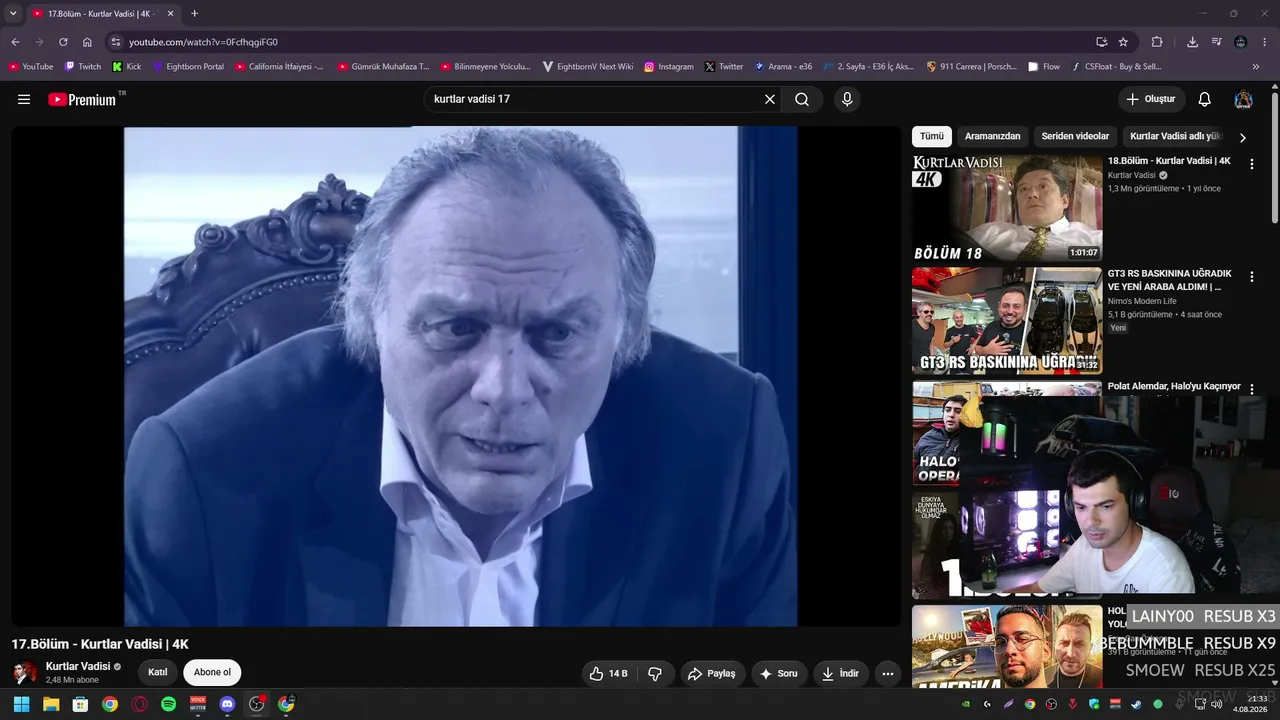Click the 'Polat Alemdar, Halo'yu Kaçırıyor' video title
Viewport: 1280px width, 720px height.
coord(1174,386)
